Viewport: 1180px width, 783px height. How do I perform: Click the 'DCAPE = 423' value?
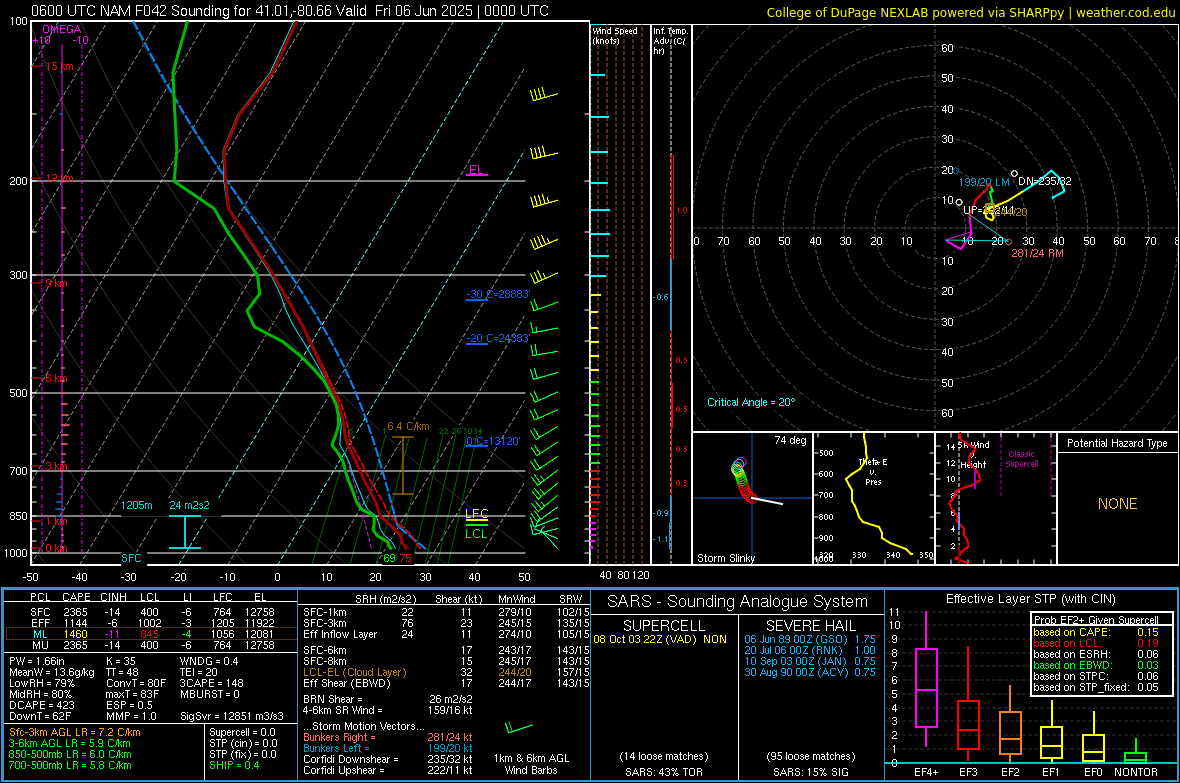coord(41,705)
